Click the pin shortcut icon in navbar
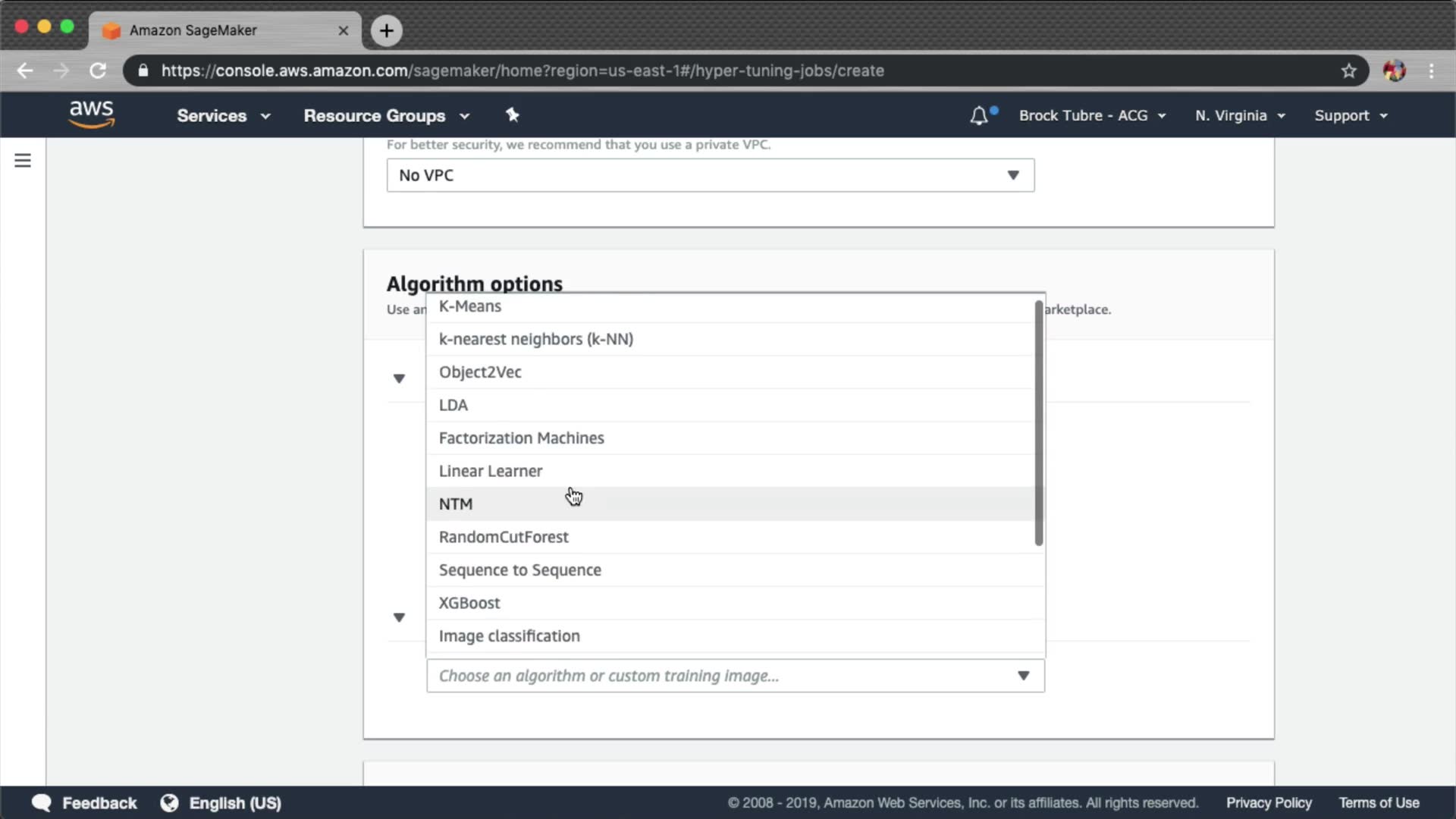Viewport: 1456px width, 819px height. click(513, 115)
